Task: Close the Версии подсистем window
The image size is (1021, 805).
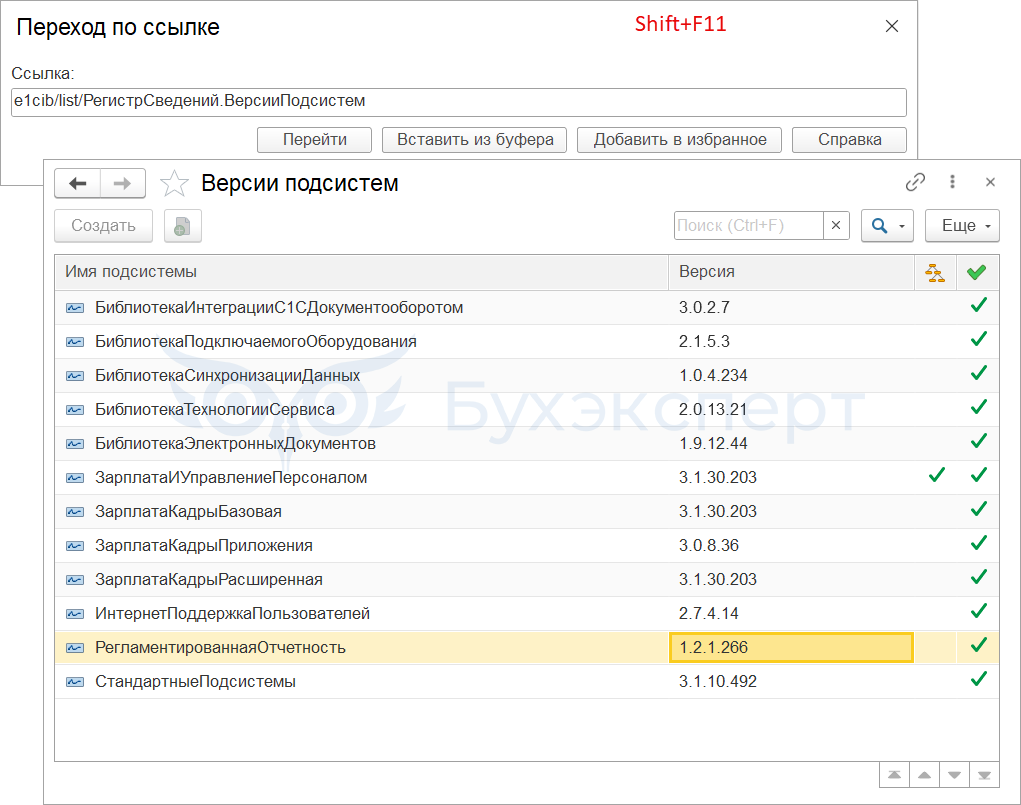Action: (990, 182)
